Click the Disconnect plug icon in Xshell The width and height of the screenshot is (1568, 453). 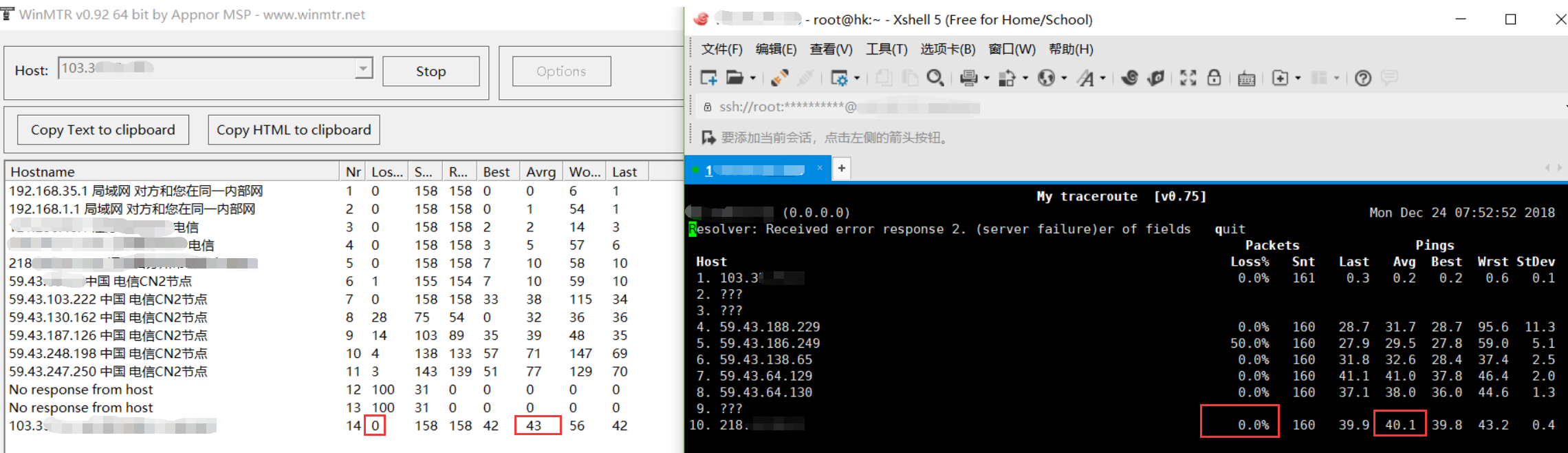tap(805, 78)
